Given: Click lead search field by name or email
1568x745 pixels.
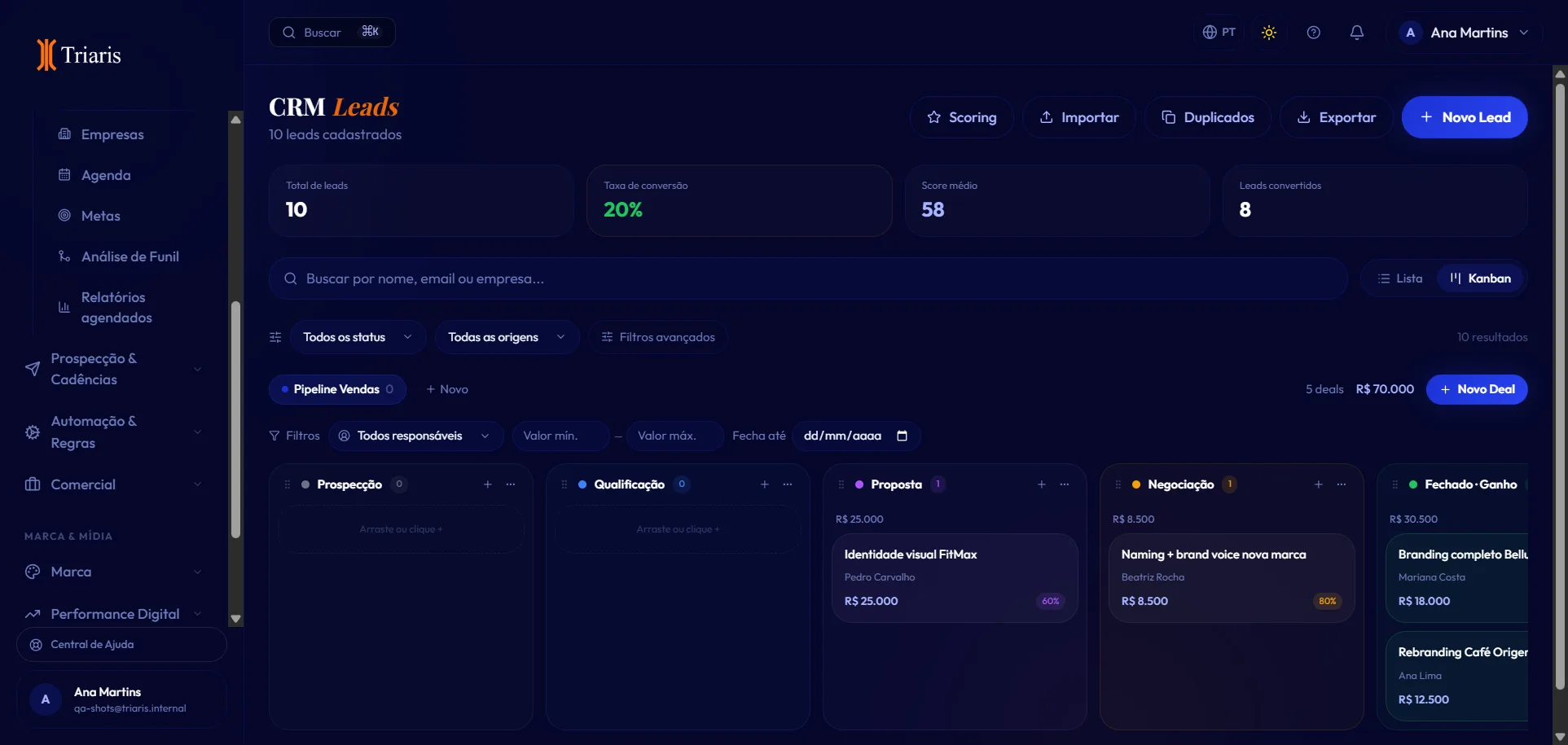Looking at the screenshot, I should pyautogui.click(x=808, y=278).
